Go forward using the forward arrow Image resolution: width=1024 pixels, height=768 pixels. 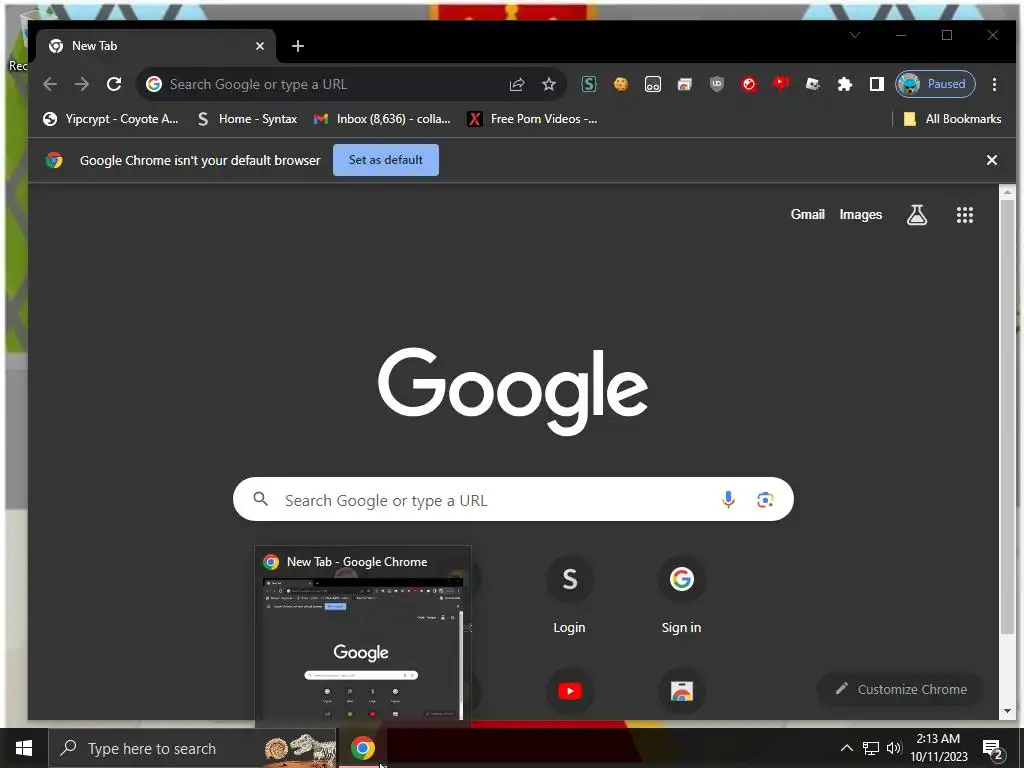tap(82, 84)
